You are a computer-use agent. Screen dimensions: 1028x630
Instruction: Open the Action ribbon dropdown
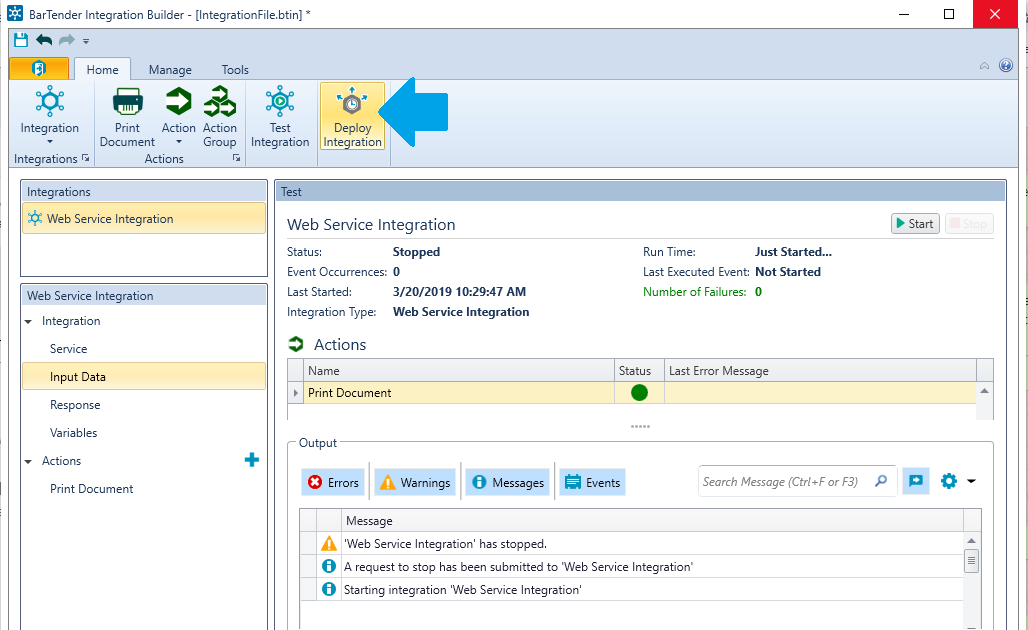[178, 116]
